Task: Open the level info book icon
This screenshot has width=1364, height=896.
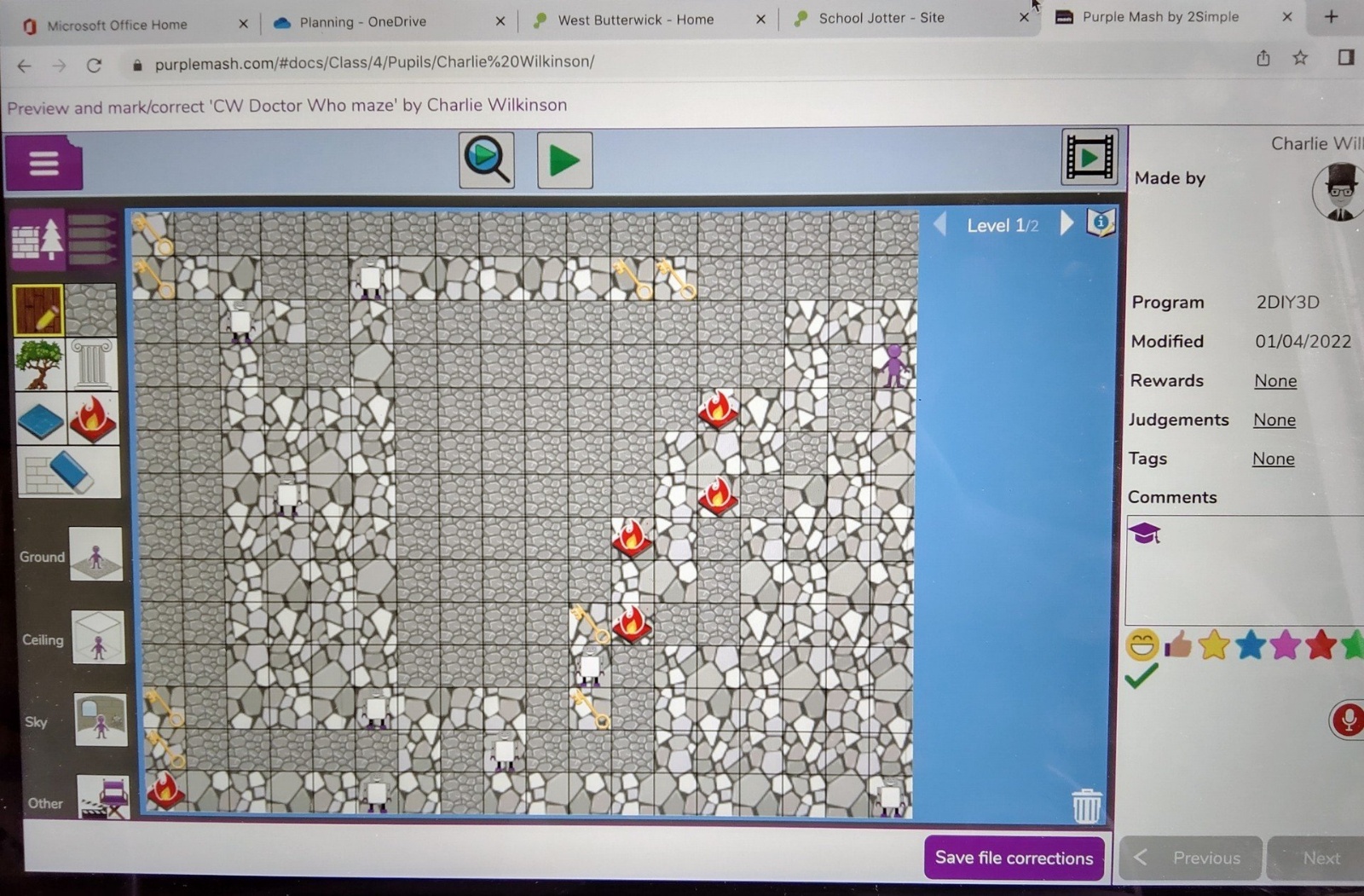Action: [x=1101, y=223]
